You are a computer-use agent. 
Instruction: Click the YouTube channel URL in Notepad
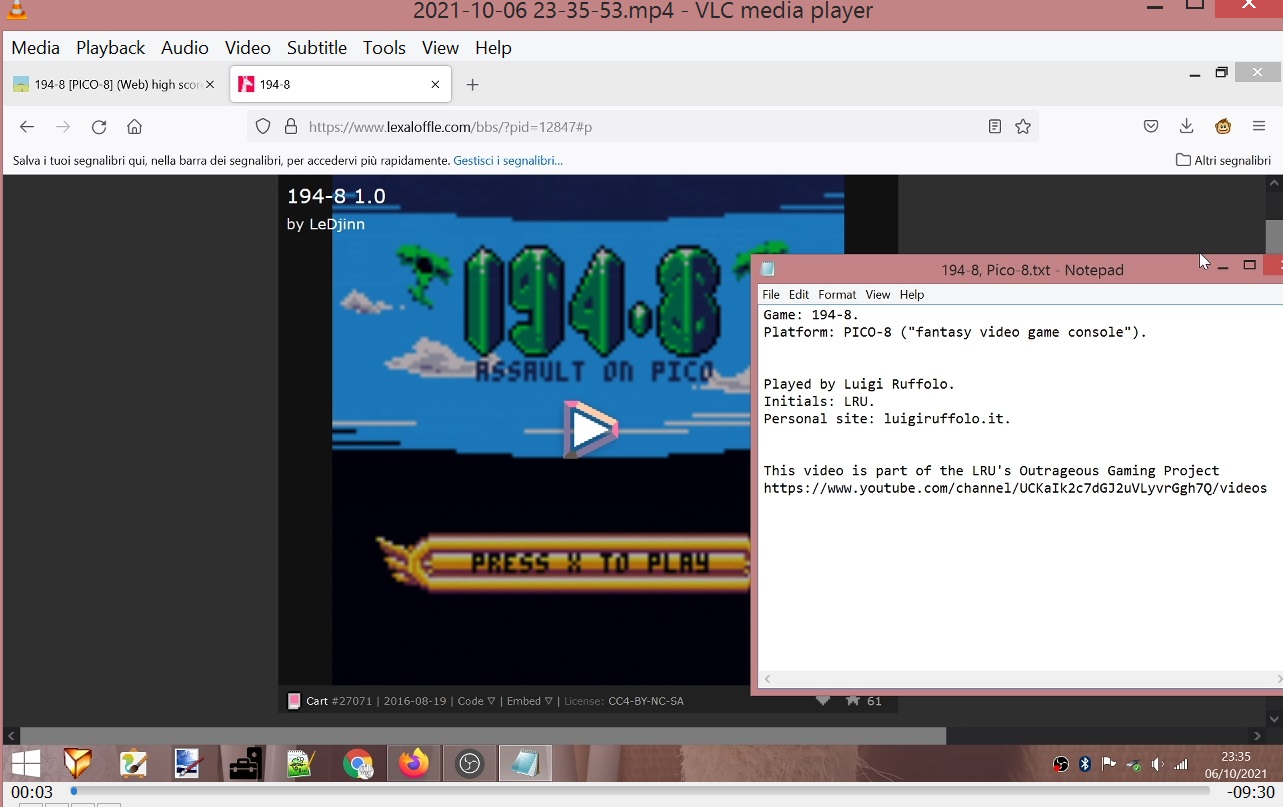click(x=1015, y=489)
